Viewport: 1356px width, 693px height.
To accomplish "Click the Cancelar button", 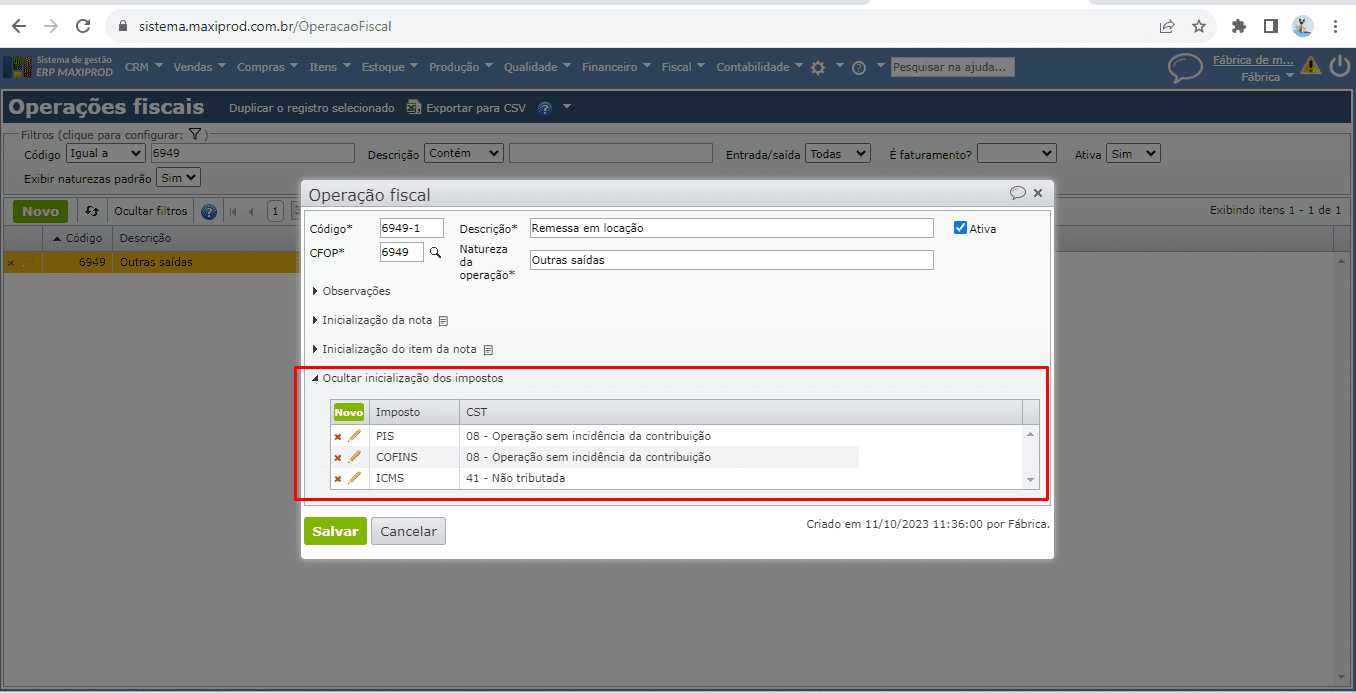I will [408, 531].
